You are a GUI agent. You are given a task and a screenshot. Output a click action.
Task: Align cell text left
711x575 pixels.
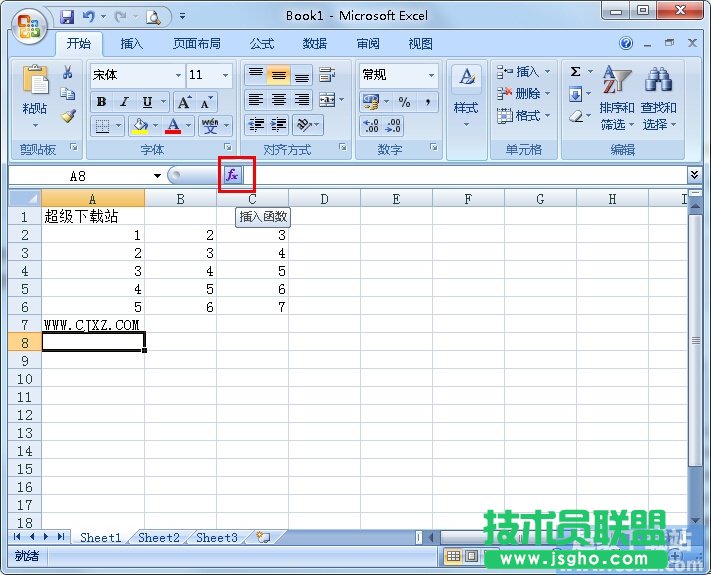coord(256,99)
